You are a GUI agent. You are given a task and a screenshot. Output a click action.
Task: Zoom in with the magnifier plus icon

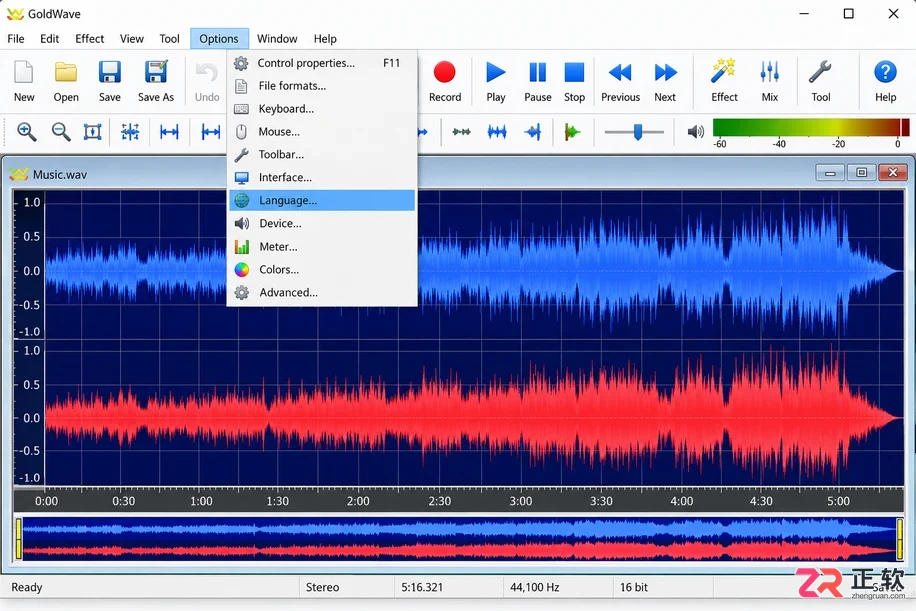(x=27, y=132)
